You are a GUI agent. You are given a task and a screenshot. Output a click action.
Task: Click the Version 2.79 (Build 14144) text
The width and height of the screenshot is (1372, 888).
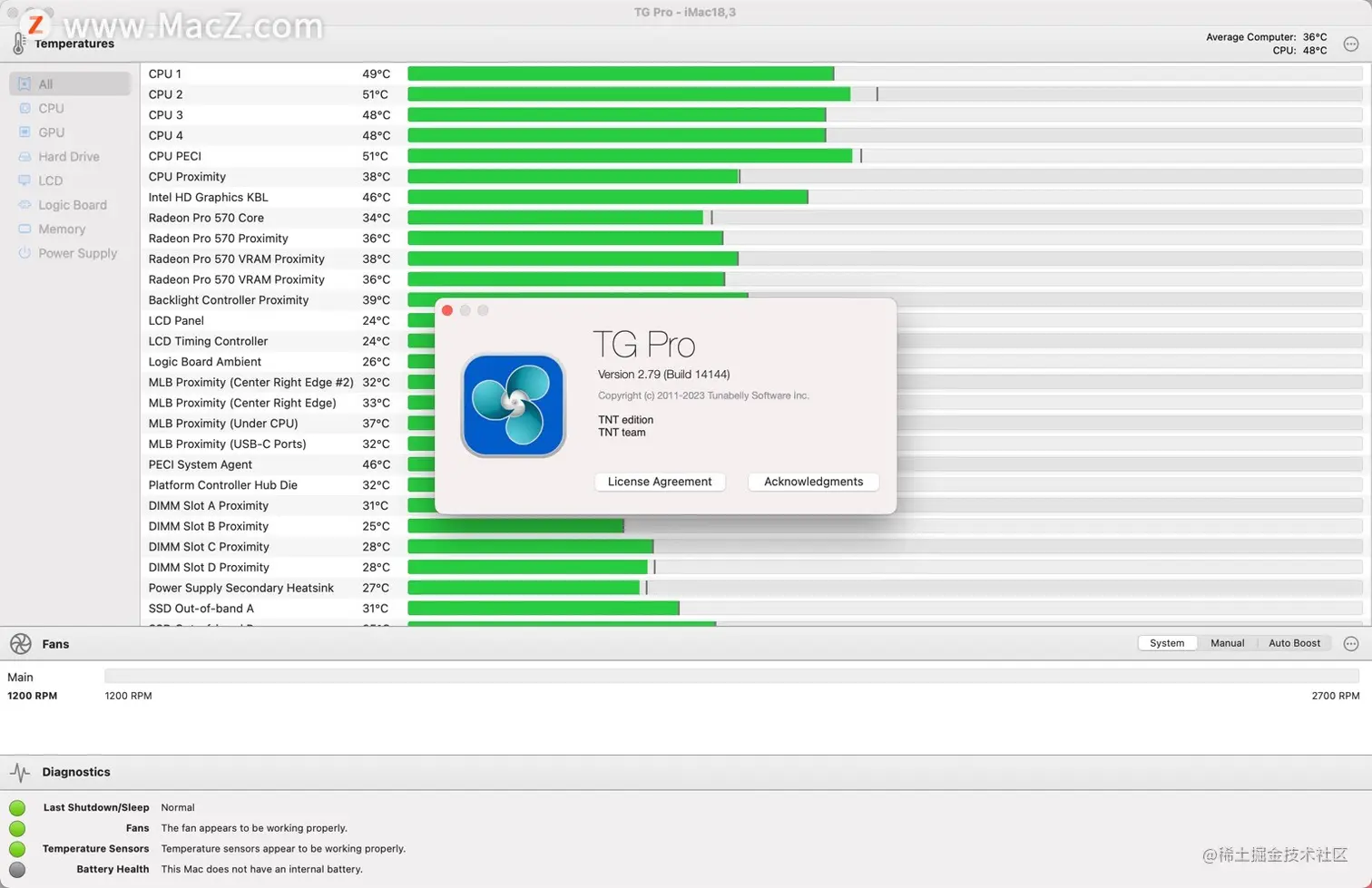coord(663,375)
